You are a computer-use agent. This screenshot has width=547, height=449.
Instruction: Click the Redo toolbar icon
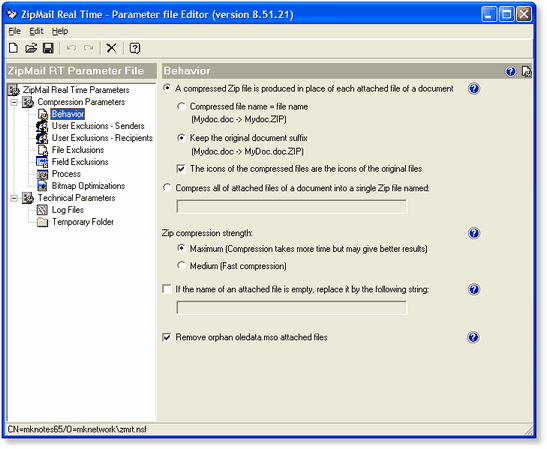point(89,48)
